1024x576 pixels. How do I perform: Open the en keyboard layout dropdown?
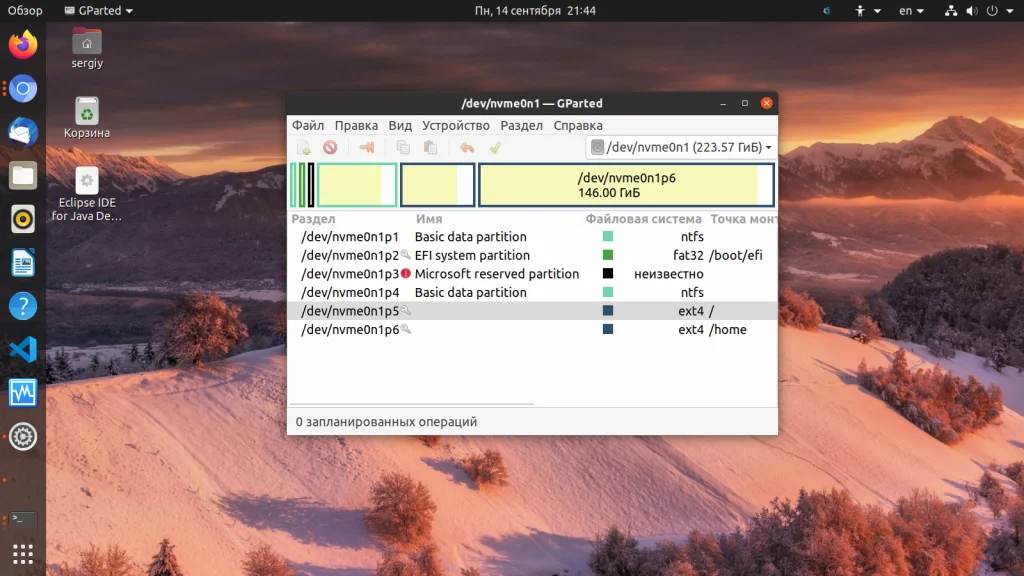911,10
